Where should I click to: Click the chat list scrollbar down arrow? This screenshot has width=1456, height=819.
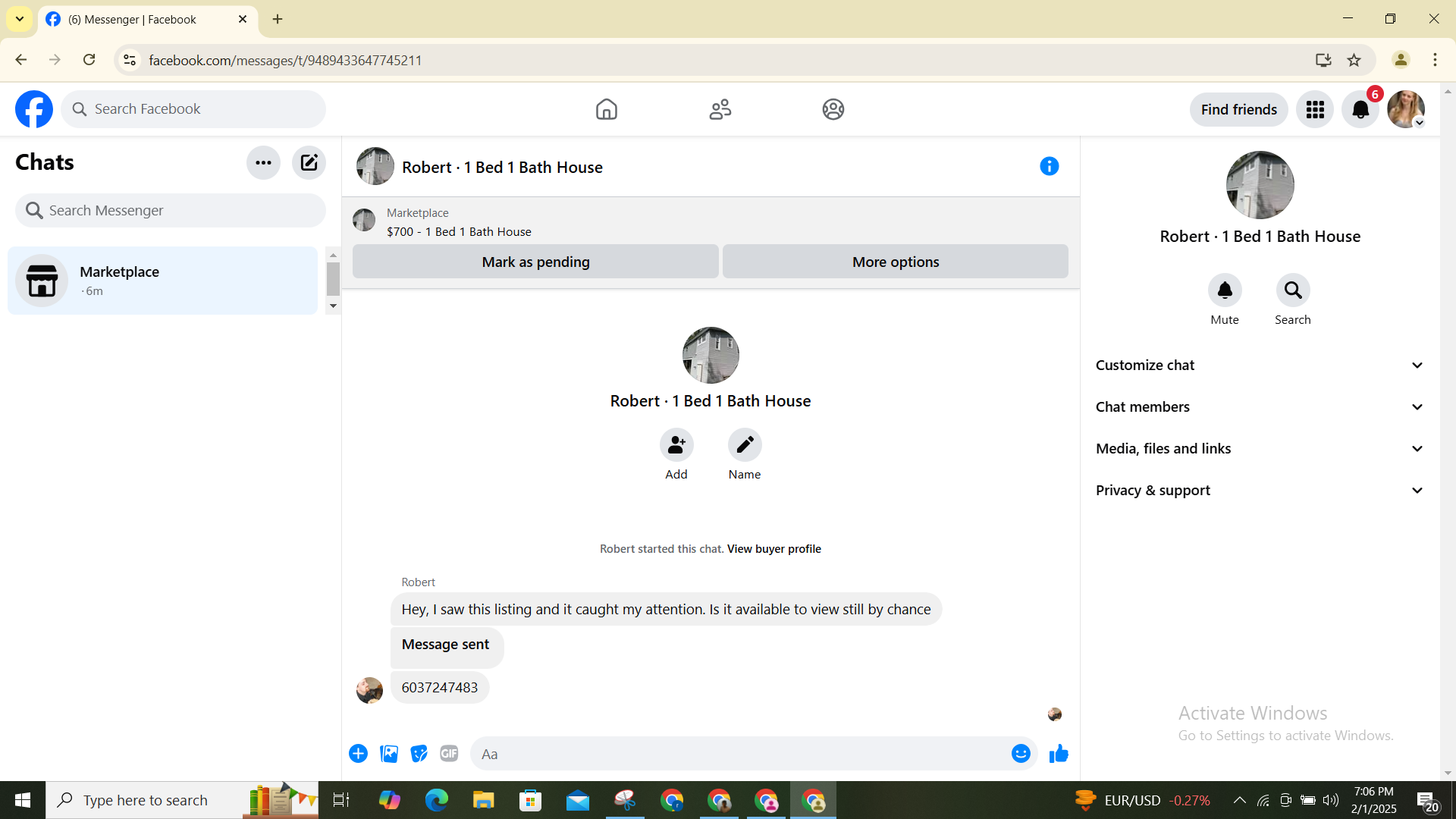click(333, 306)
